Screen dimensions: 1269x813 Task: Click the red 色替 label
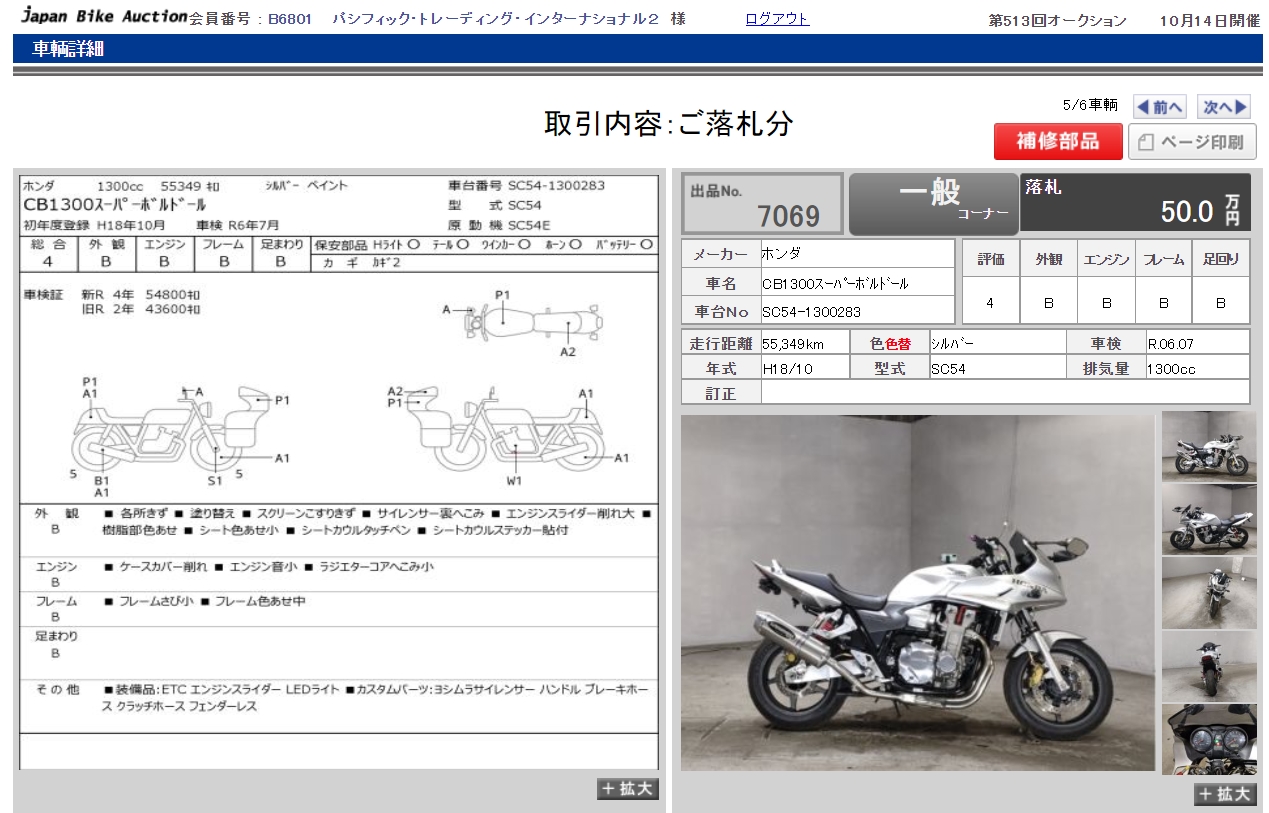point(897,343)
